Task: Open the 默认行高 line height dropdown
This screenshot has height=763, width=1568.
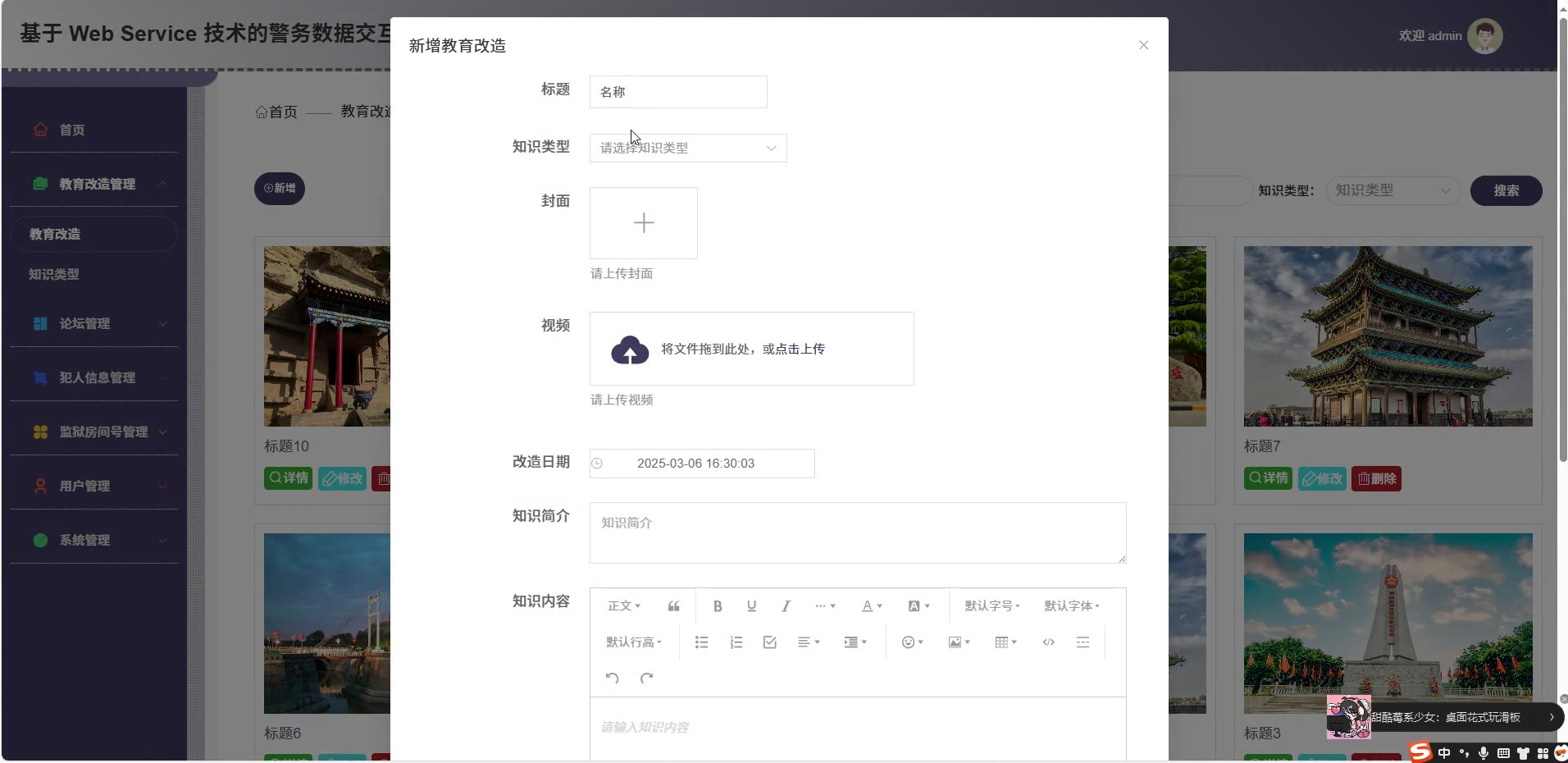Action: (x=634, y=642)
